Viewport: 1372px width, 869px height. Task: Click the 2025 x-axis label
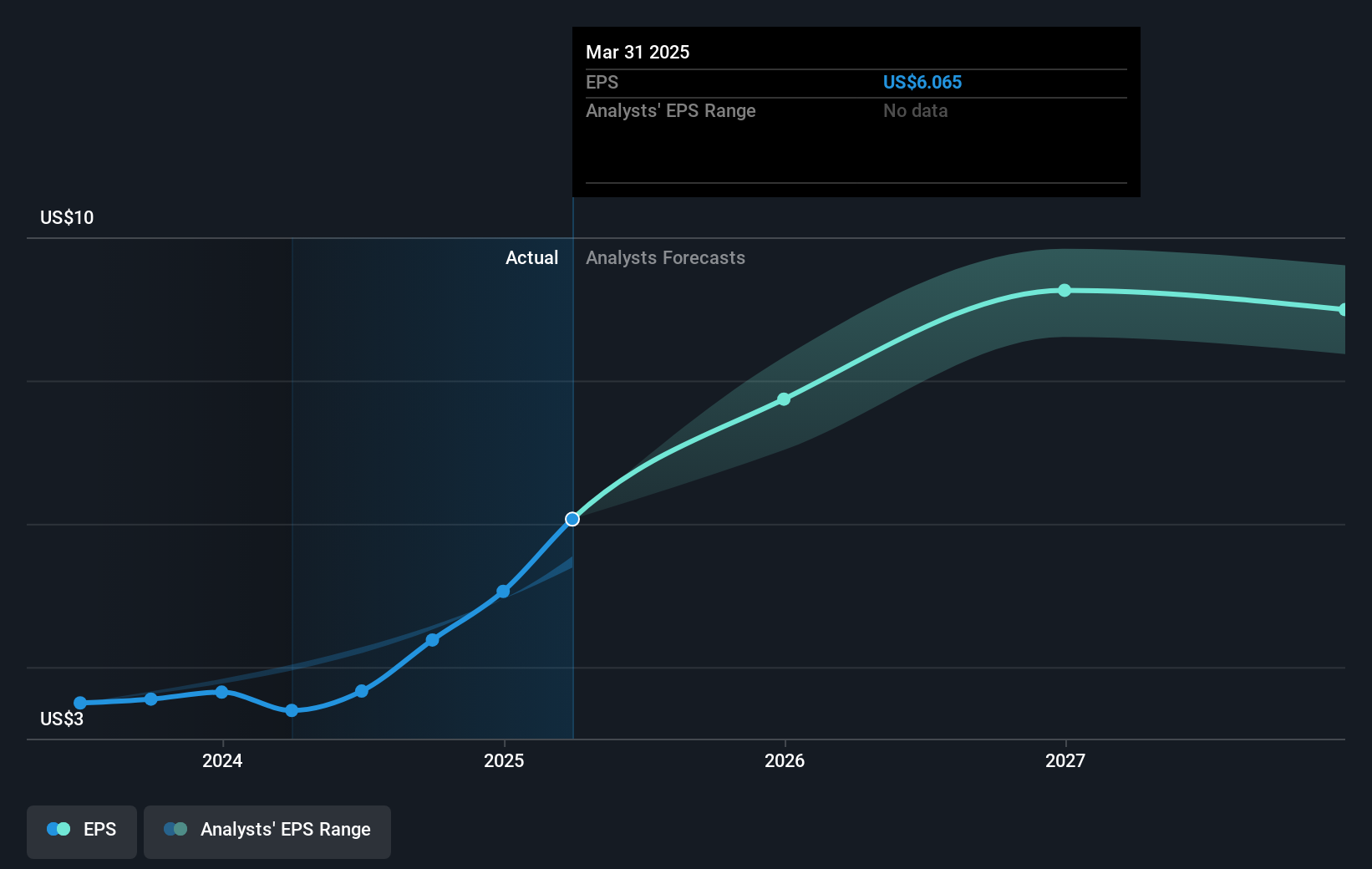point(504,760)
